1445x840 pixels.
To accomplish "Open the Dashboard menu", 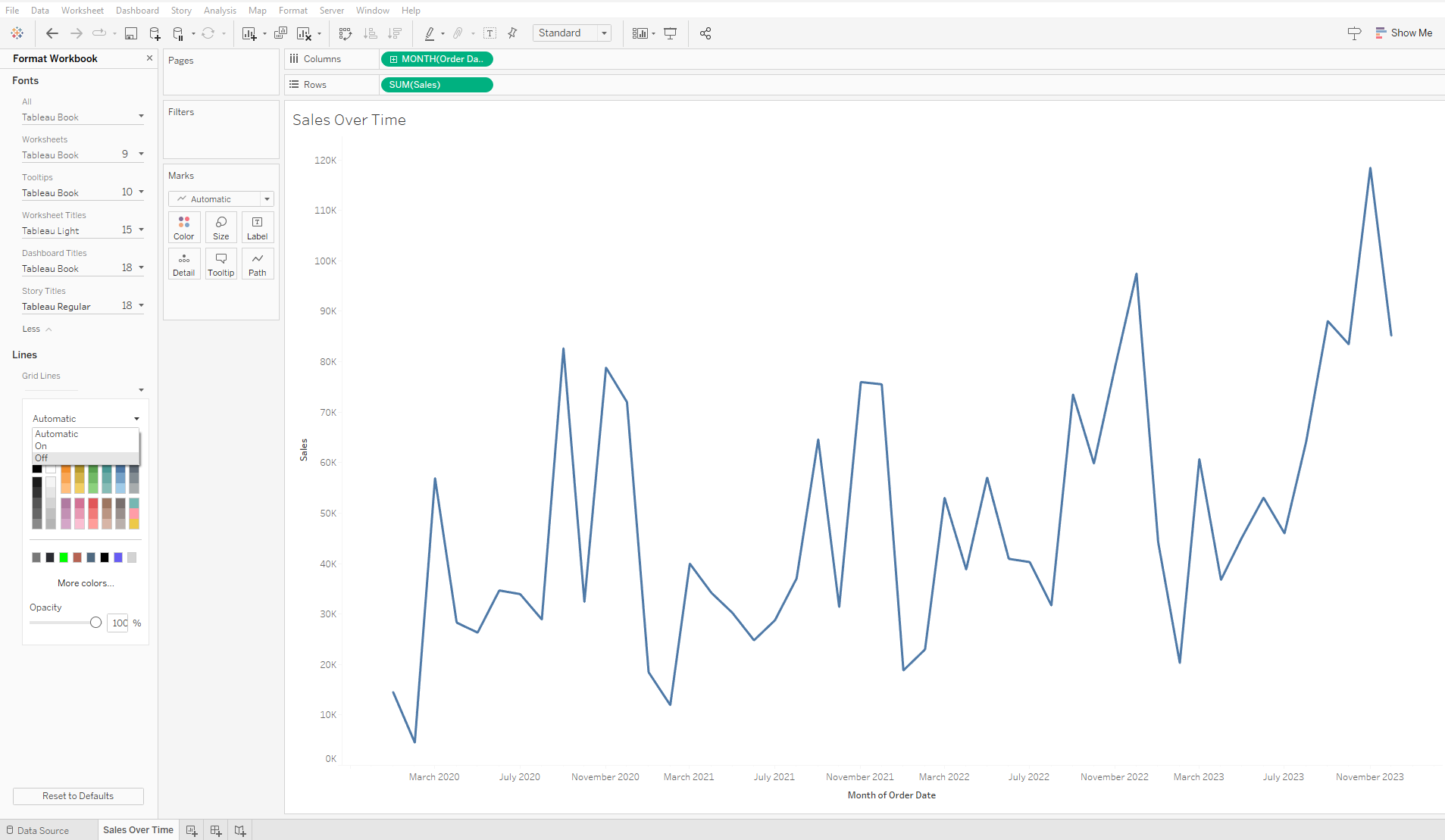I will [137, 11].
